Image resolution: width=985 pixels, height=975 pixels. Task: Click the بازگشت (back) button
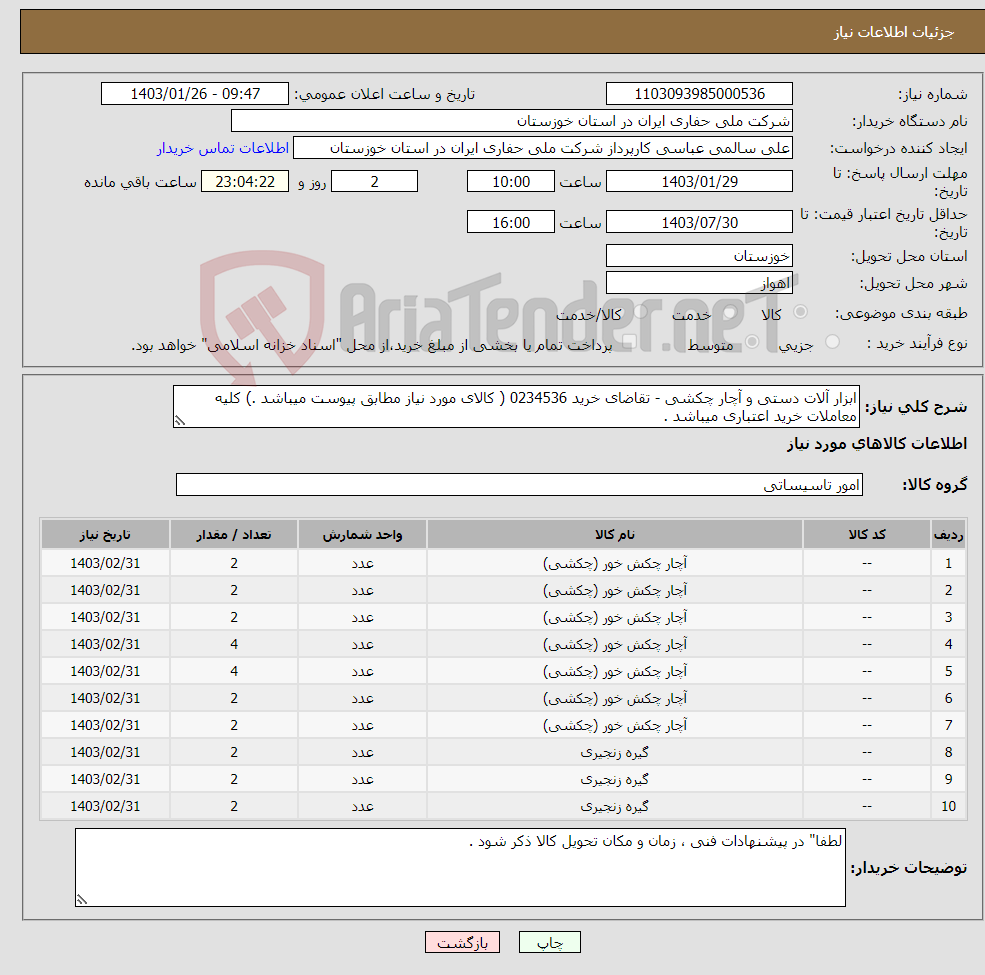point(462,942)
